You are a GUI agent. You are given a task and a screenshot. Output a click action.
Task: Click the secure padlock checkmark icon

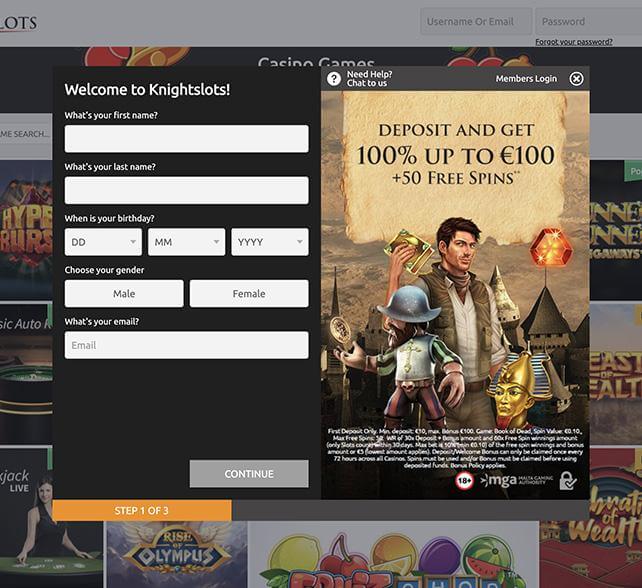pyautogui.click(x=568, y=480)
